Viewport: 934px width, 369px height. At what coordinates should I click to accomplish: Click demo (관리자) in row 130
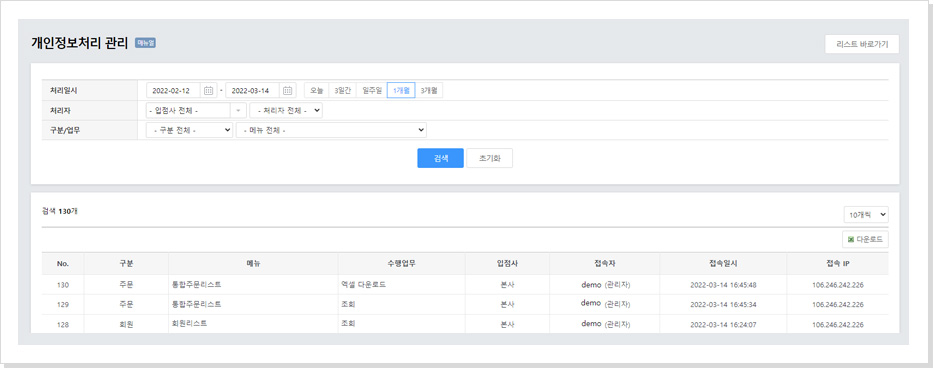(605, 285)
